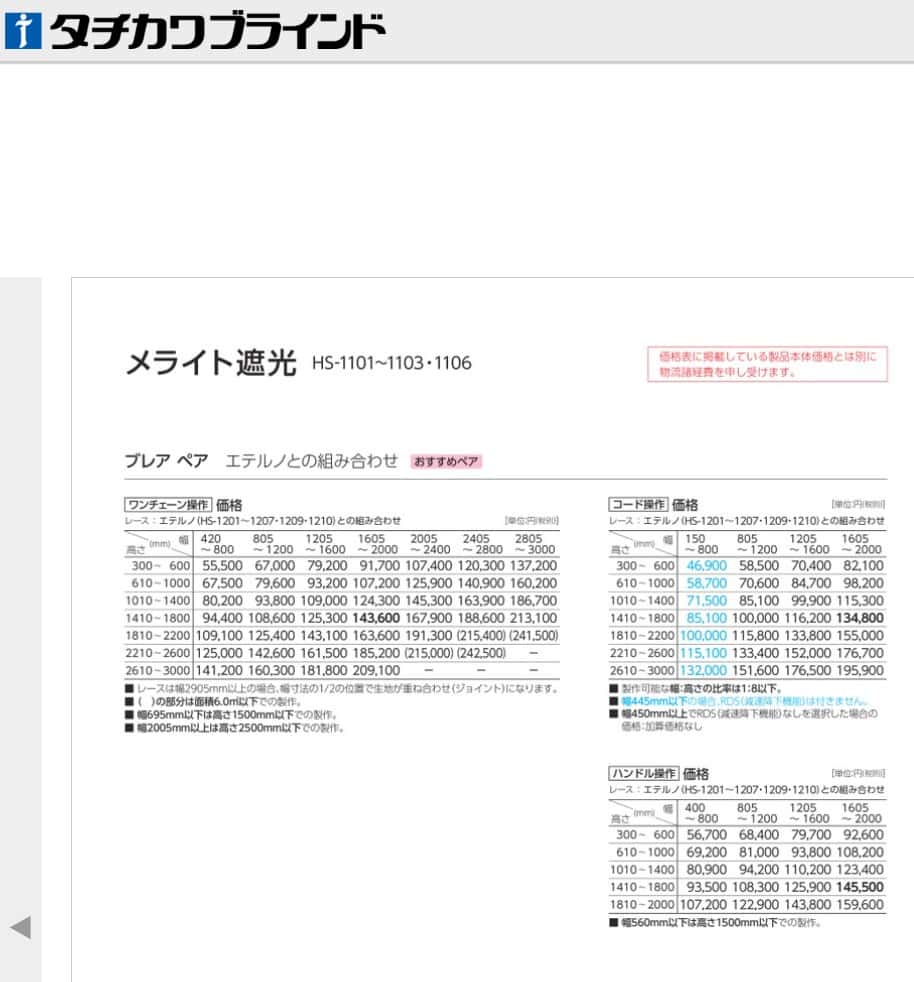Screen dimensions: 914x982
Task: Click the メライト遮光 product heading
Action: tap(211, 363)
